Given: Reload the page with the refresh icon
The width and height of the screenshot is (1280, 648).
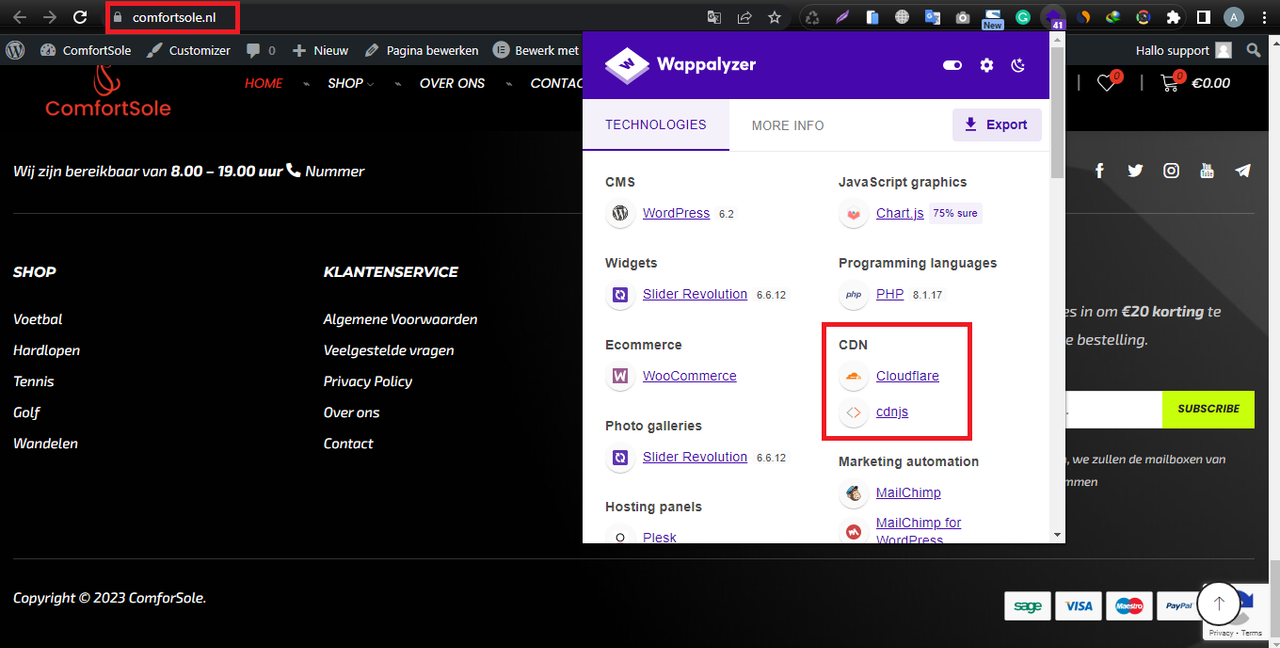Looking at the screenshot, I should pyautogui.click(x=81, y=17).
